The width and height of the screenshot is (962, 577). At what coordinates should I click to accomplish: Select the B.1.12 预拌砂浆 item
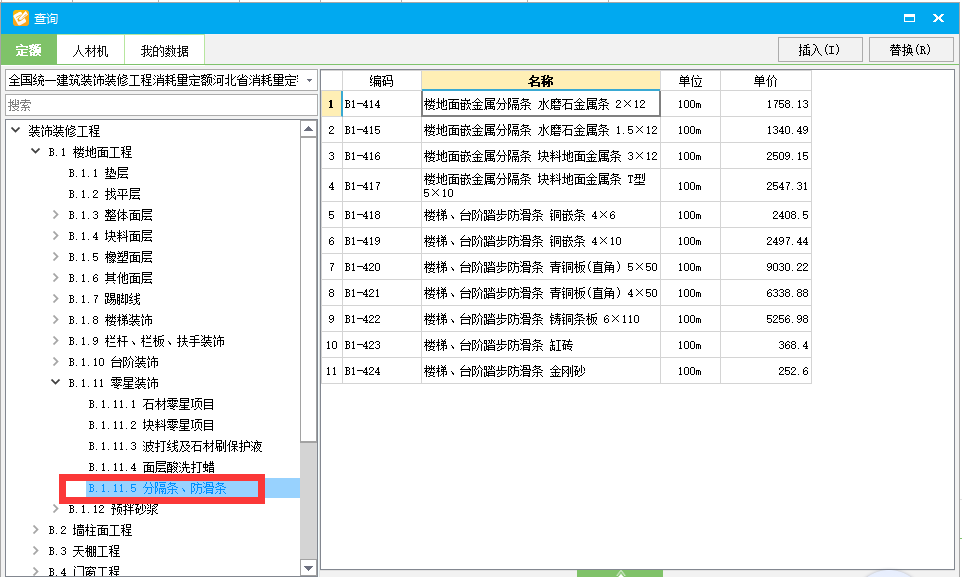coord(114,509)
